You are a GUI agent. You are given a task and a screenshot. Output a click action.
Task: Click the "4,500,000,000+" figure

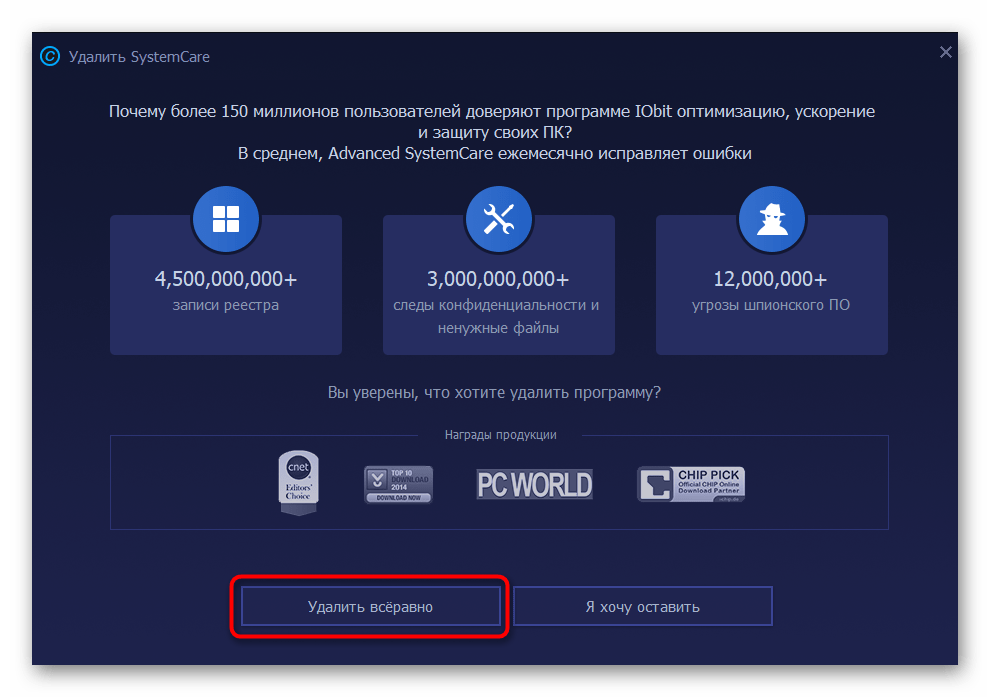pos(226,279)
